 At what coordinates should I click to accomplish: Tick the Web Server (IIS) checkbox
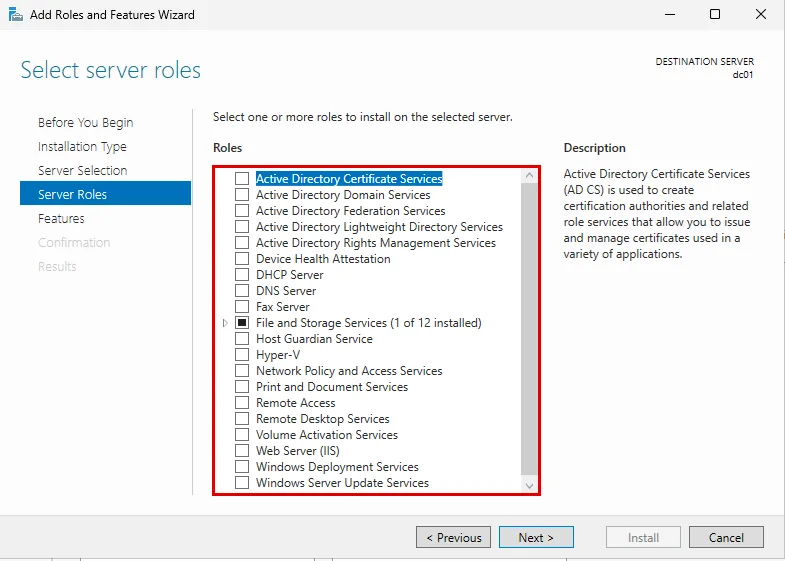242,451
